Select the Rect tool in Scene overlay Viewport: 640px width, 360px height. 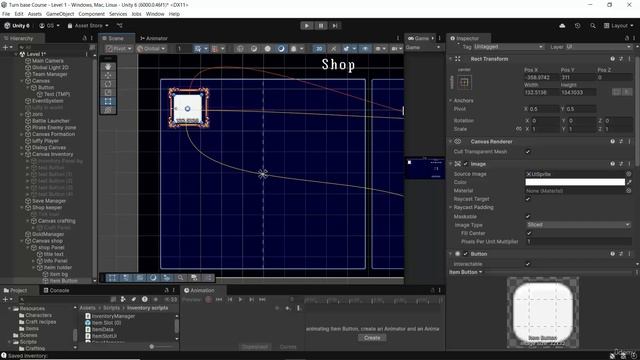pos(108,101)
